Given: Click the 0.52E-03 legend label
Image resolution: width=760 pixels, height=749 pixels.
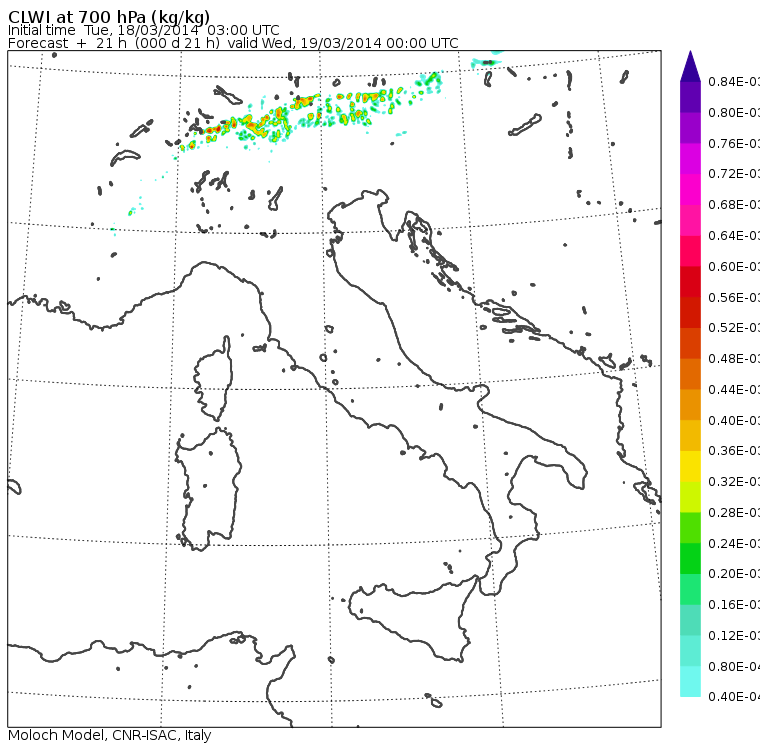Looking at the screenshot, I should pos(734,328).
